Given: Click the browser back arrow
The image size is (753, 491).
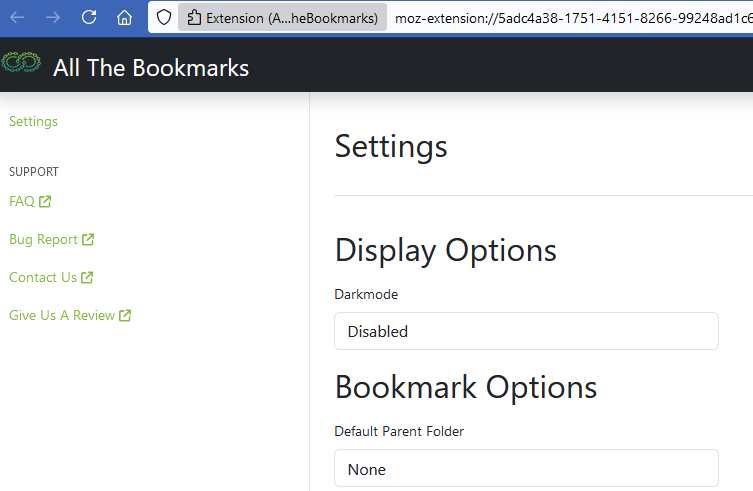Looking at the screenshot, I should (17, 18).
